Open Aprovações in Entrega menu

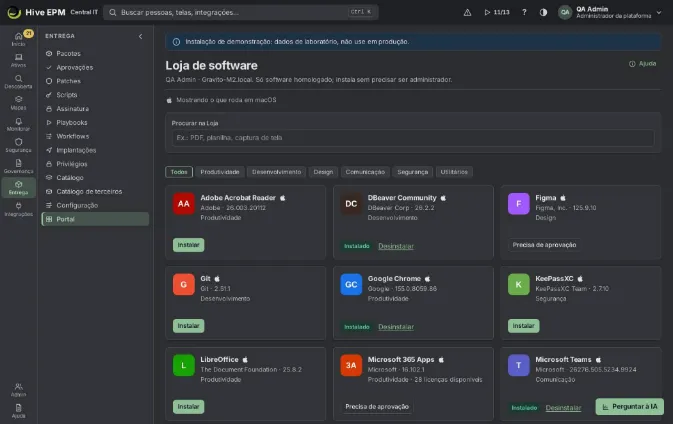(95, 67)
